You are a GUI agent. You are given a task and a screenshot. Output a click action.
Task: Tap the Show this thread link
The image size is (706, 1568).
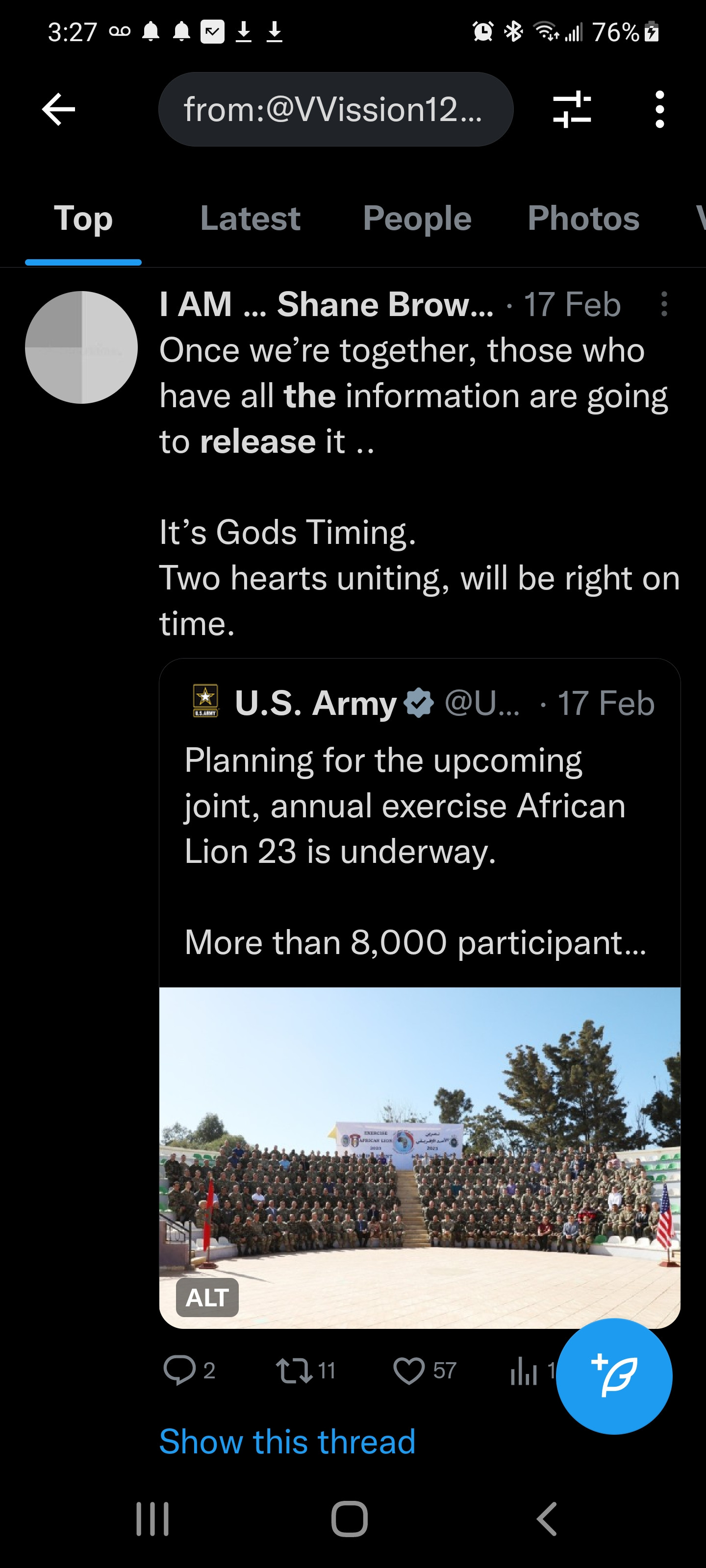coord(287,1442)
